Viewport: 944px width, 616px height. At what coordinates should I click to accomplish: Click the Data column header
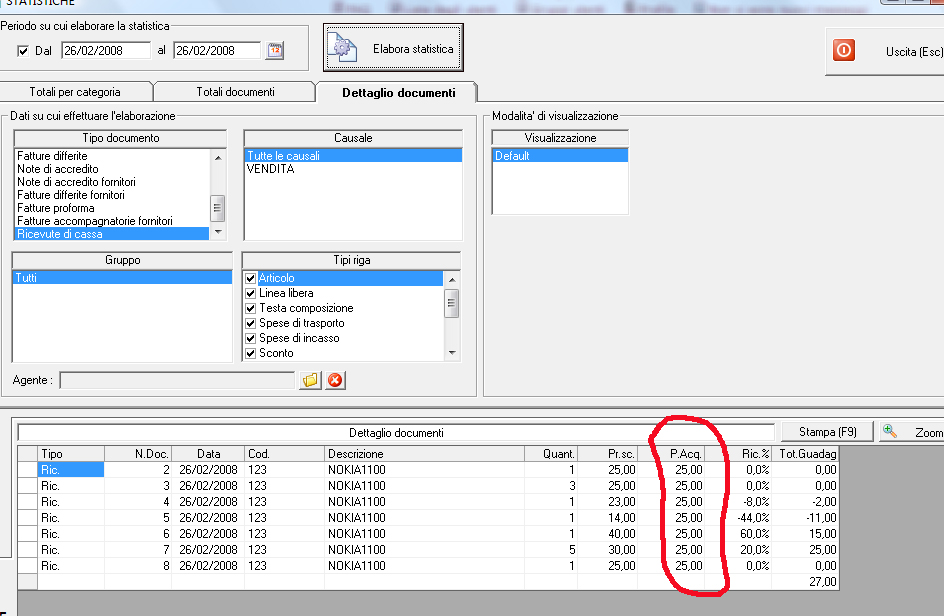(x=208, y=453)
